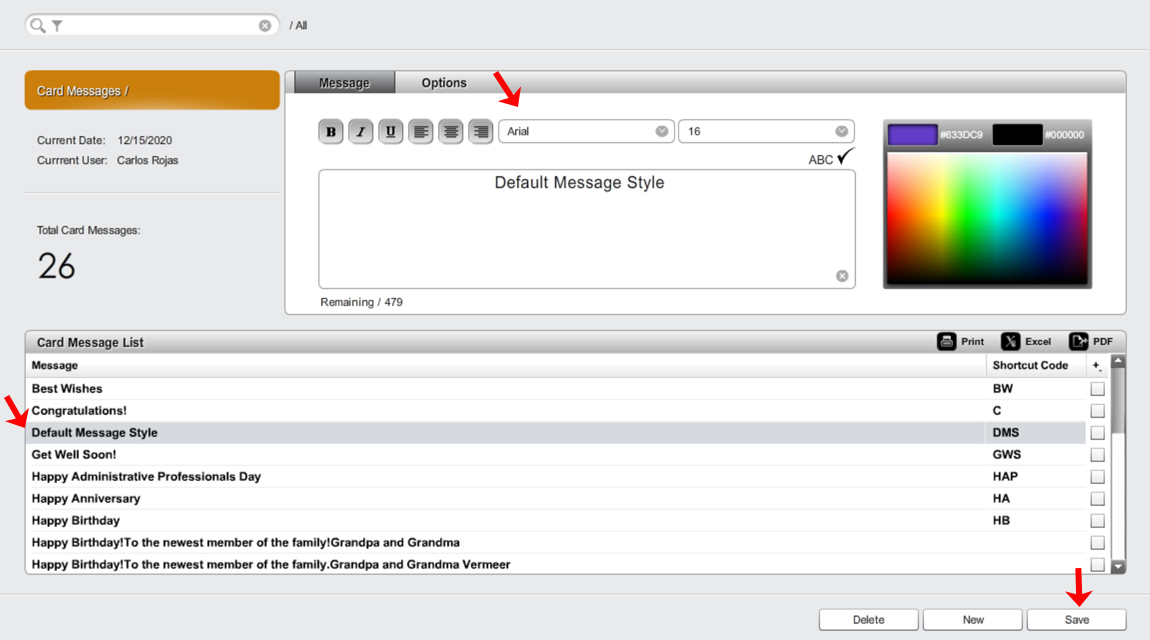The image size is (1150, 640).
Task: Click the search magnifier icon
Action: 37,26
